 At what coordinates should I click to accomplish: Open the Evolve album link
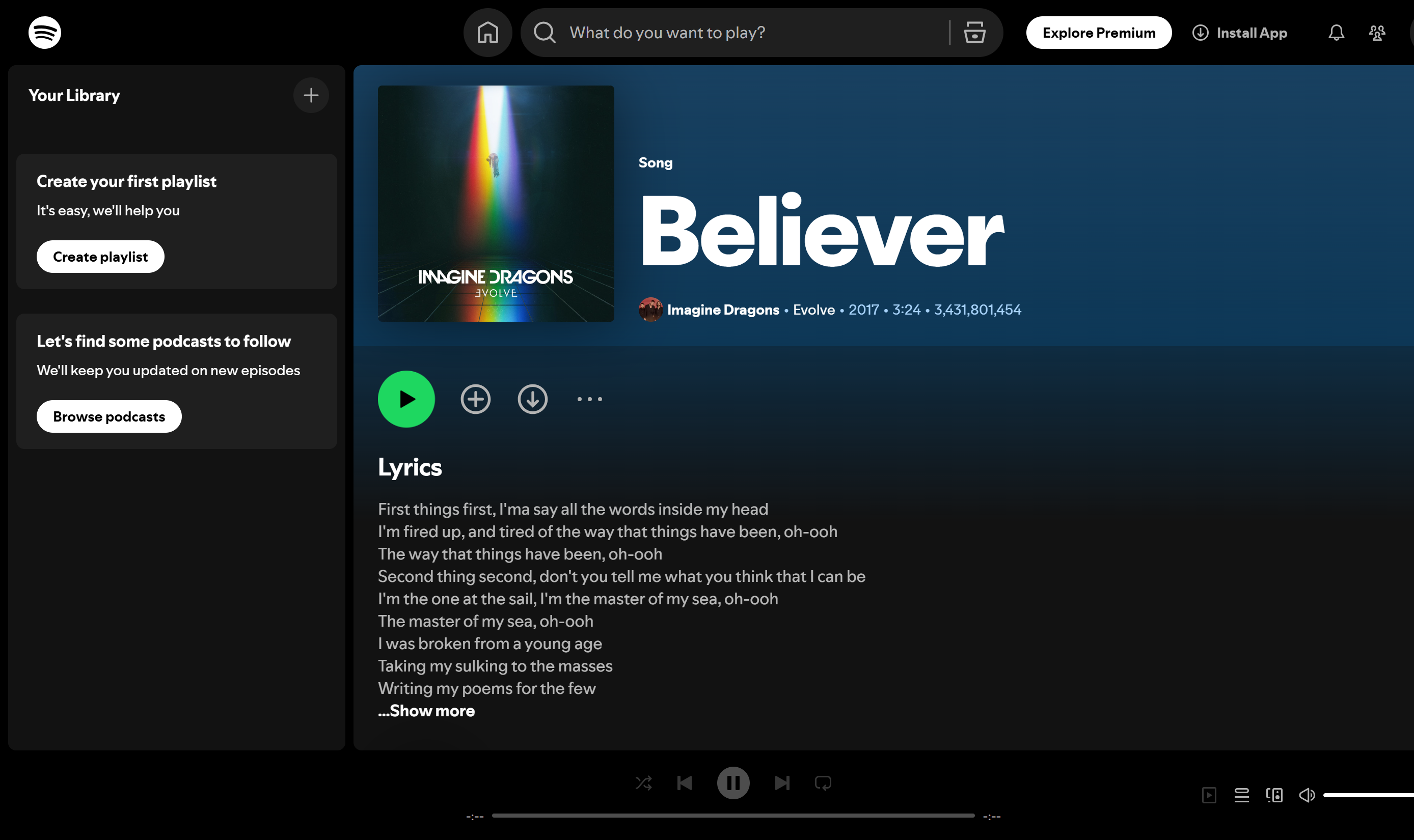(x=814, y=310)
